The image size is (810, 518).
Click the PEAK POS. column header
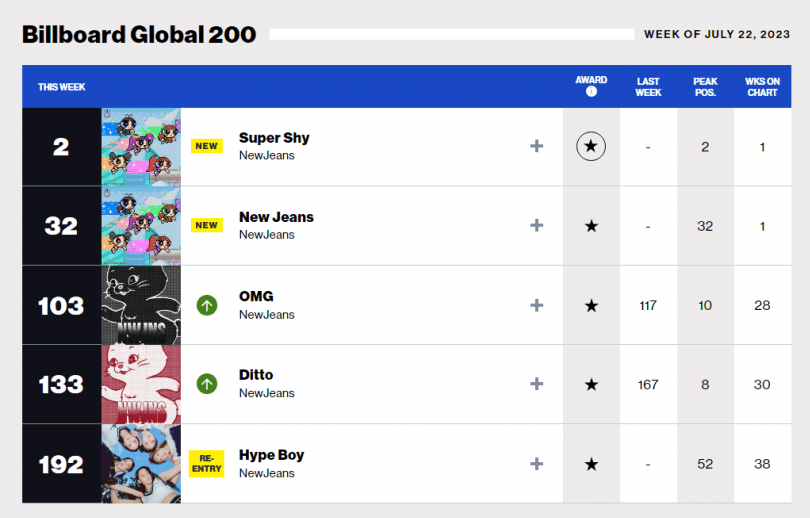tap(705, 87)
